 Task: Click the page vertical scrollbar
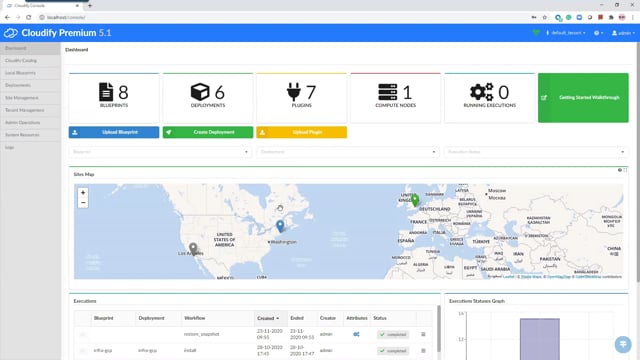638,162
